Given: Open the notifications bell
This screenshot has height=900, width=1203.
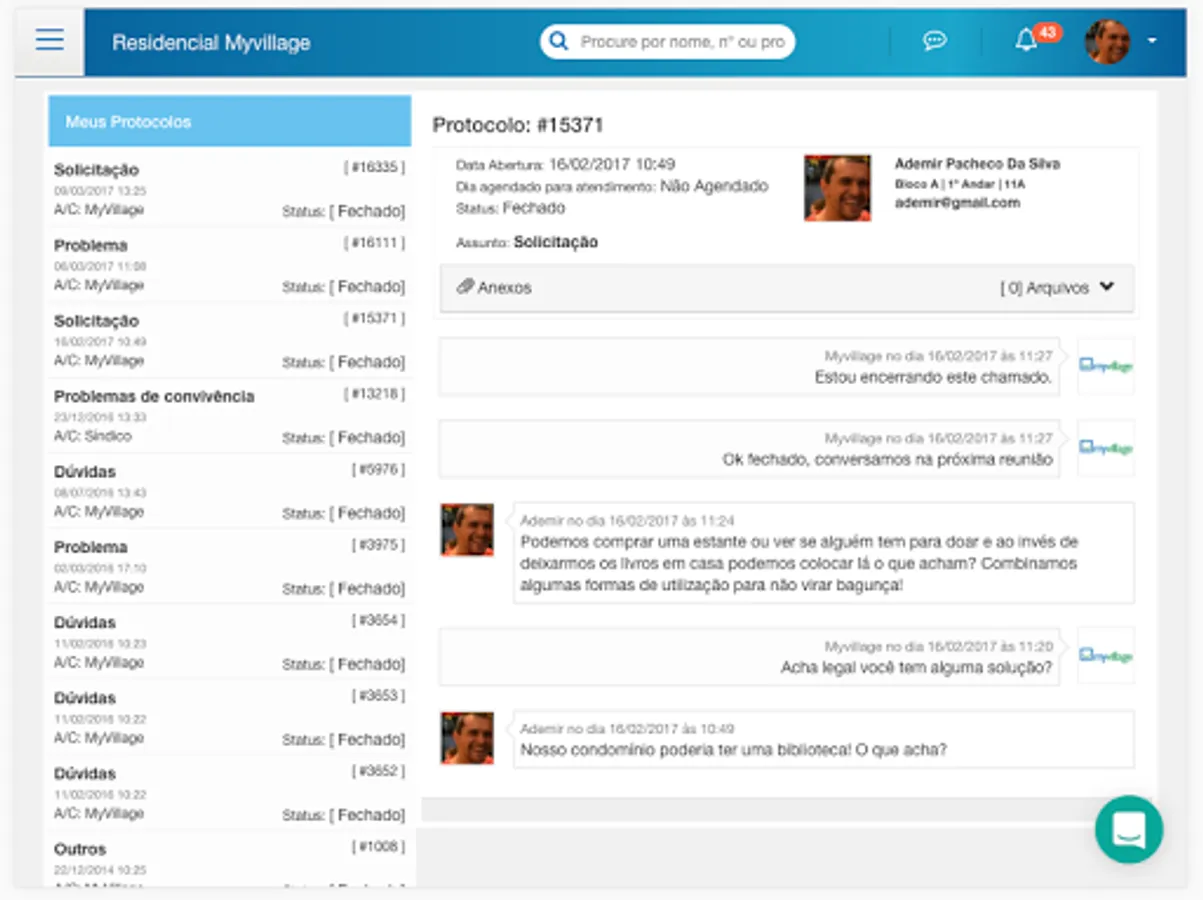Looking at the screenshot, I should point(1025,41).
